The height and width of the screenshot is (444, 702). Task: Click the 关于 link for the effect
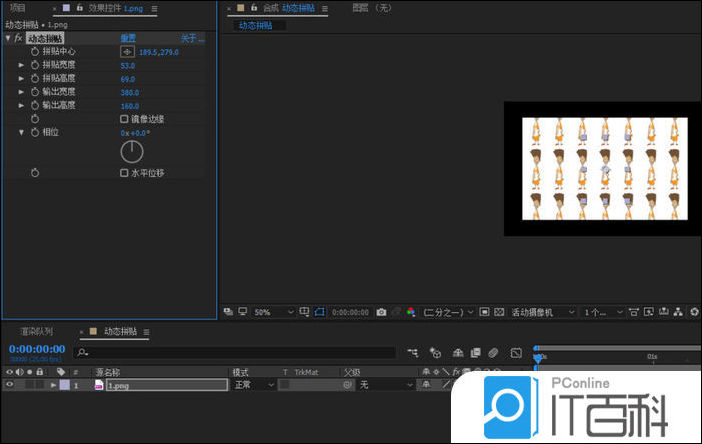190,38
